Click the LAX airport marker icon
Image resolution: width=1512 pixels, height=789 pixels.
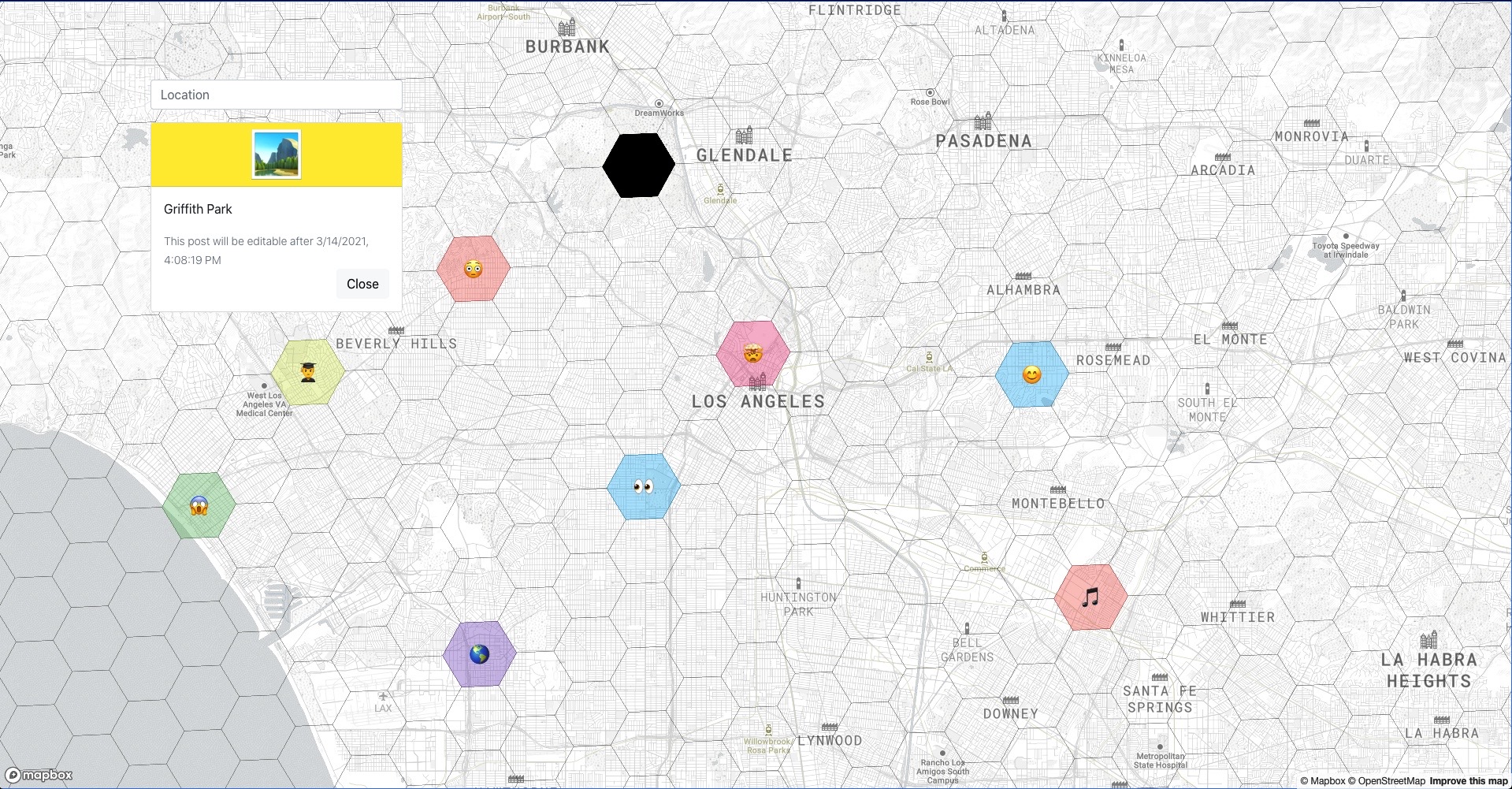383,697
